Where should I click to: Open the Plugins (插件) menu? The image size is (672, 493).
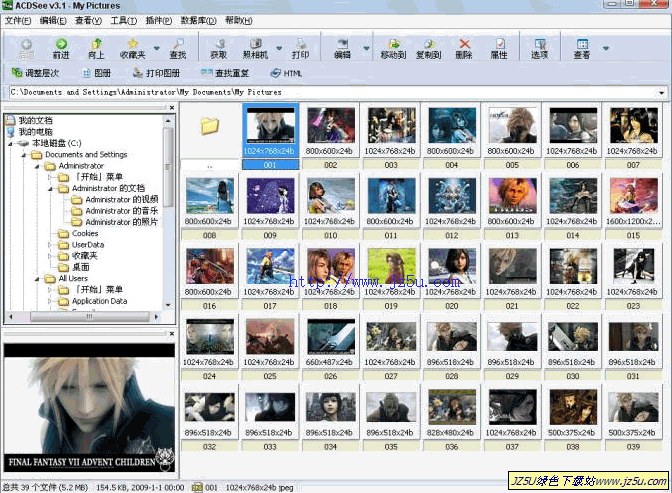tap(159, 20)
